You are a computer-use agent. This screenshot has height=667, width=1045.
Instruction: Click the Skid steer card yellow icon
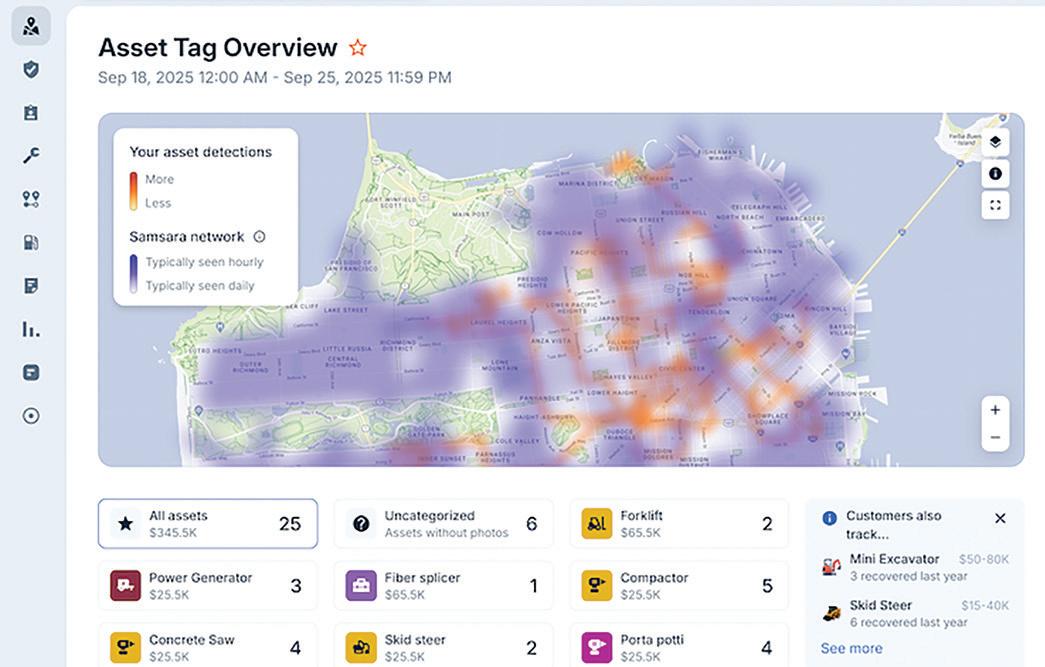pyautogui.click(x=361, y=647)
